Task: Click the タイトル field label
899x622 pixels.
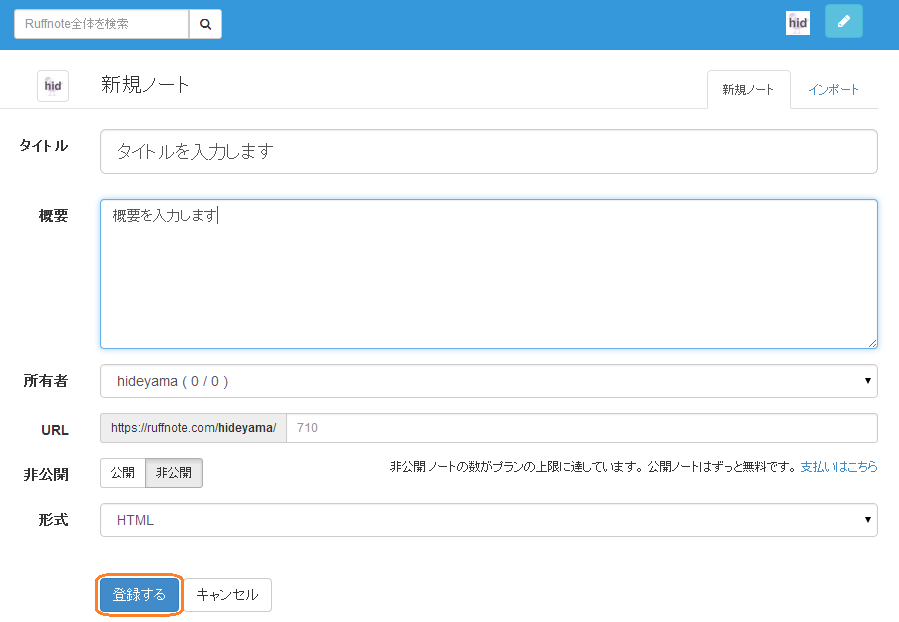Action: pyautogui.click(x=44, y=146)
